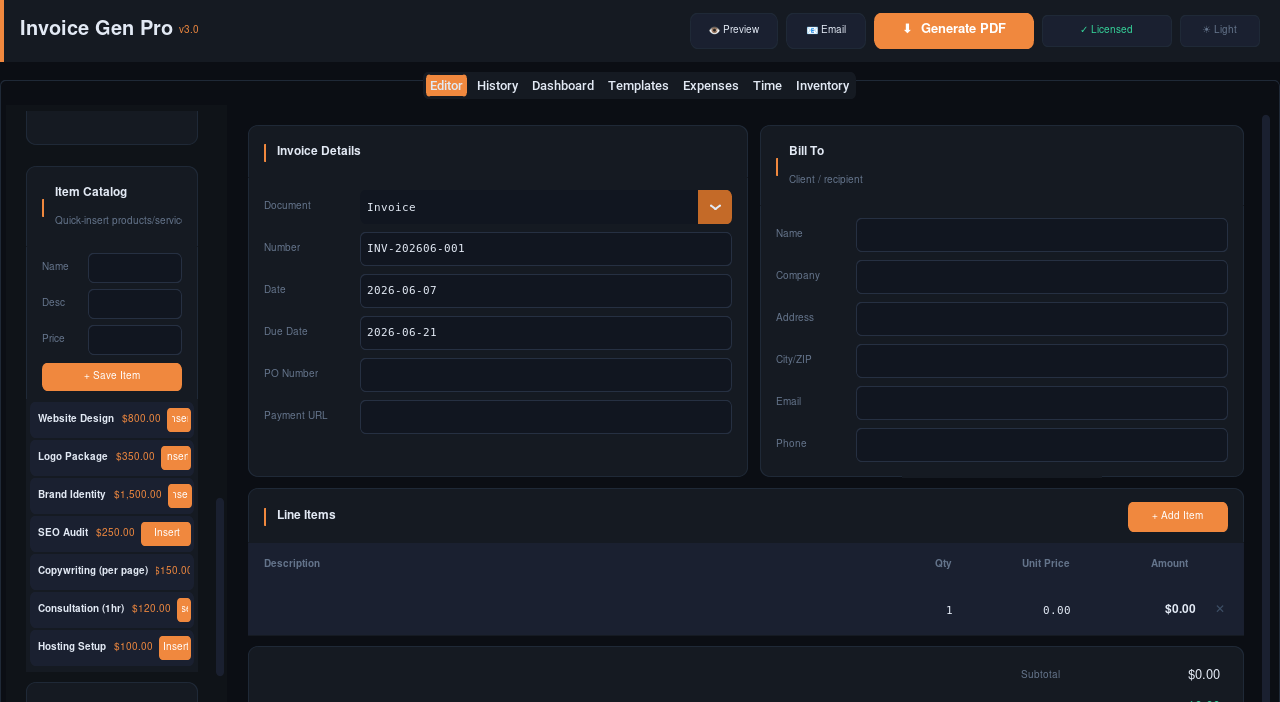Screen dimensions: 1280x702
Task: Click the invoice Number field
Action: pos(546,249)
